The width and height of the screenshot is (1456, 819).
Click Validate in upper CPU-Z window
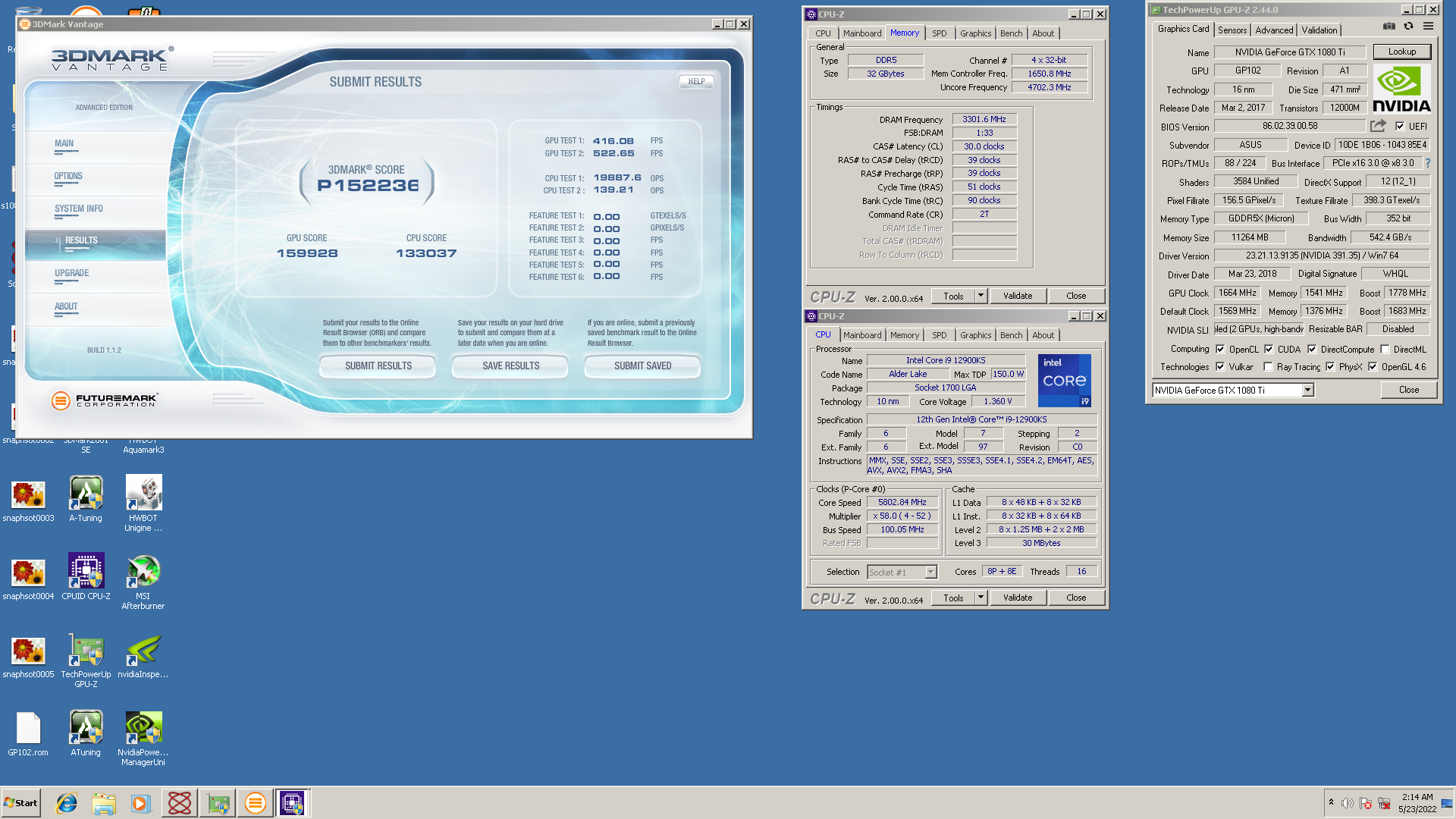tap(1018, 296)
